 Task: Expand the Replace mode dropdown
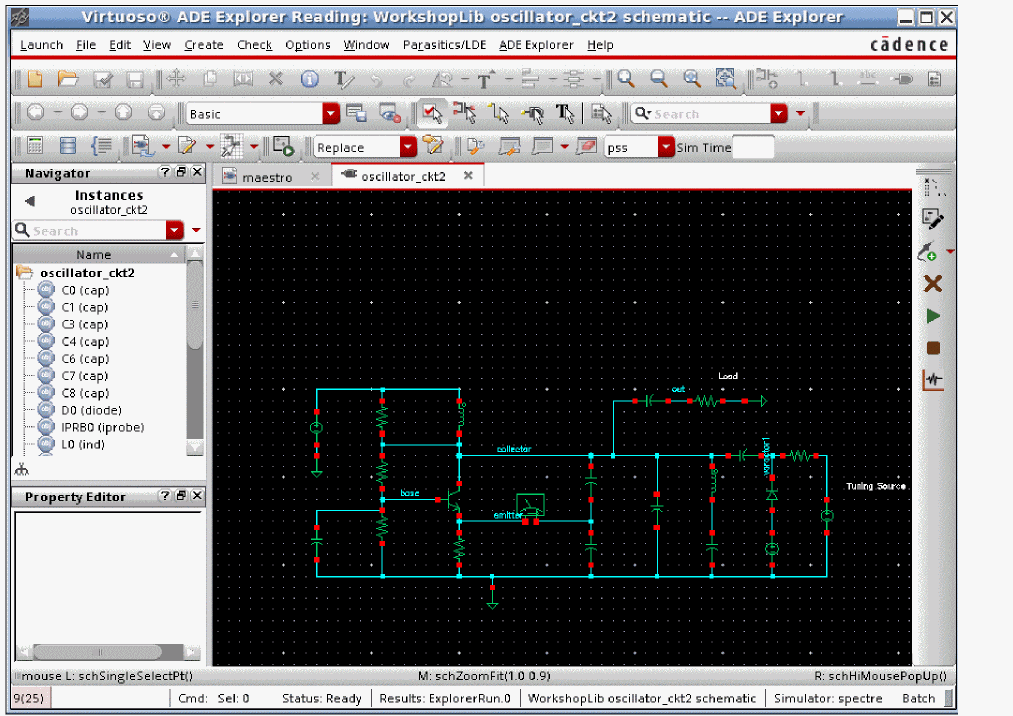coord(407,147)
